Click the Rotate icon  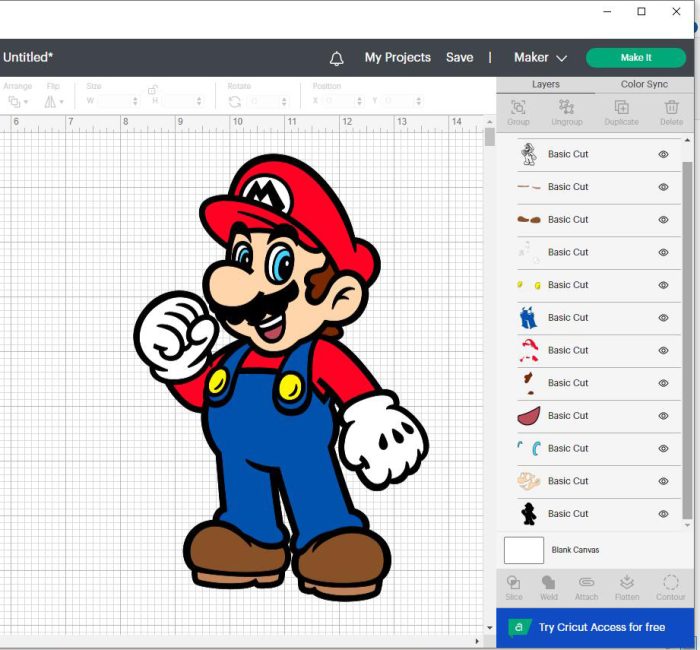(234, 102)
